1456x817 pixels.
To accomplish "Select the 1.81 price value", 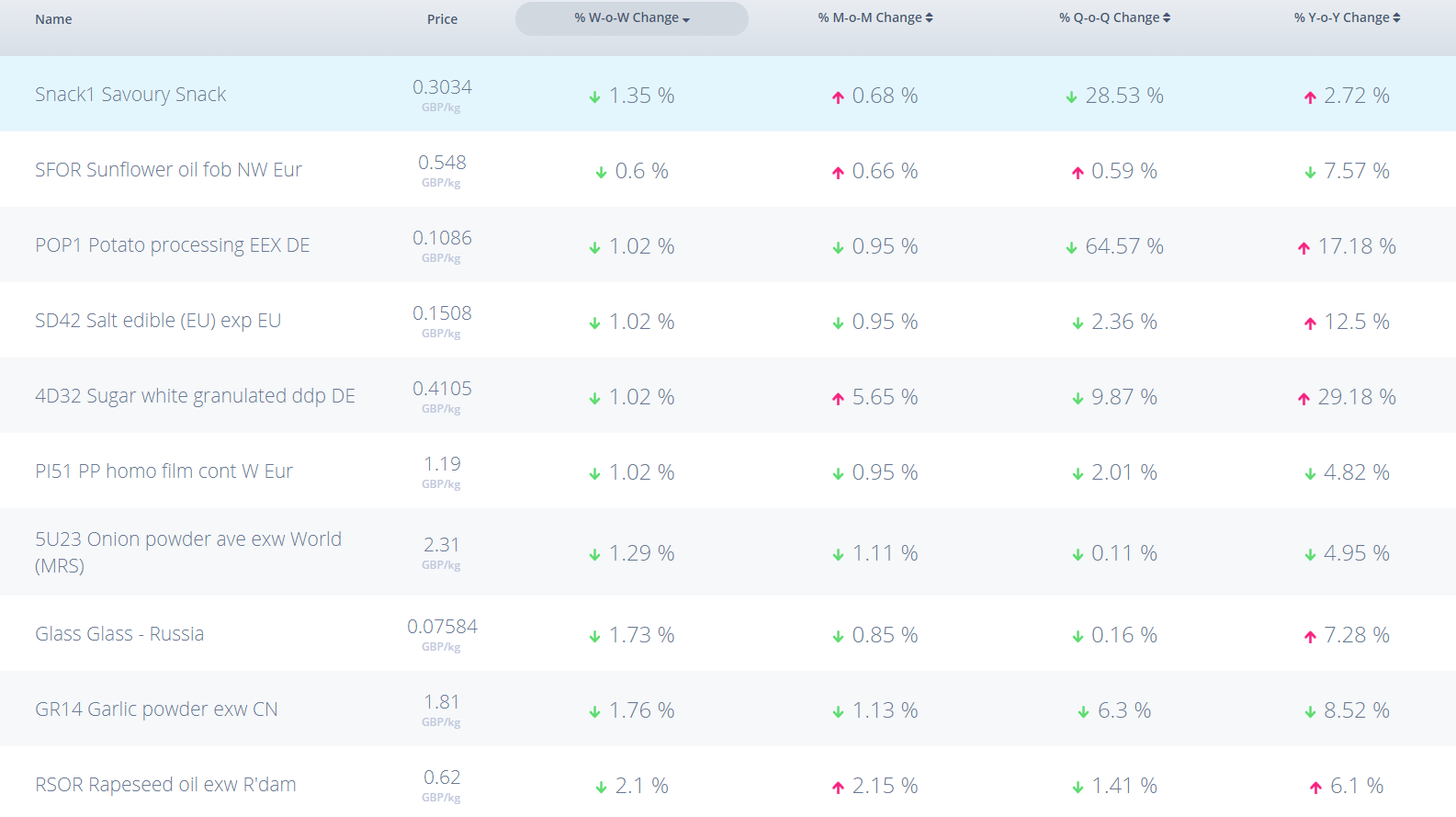I will click(x=442, y=702).
